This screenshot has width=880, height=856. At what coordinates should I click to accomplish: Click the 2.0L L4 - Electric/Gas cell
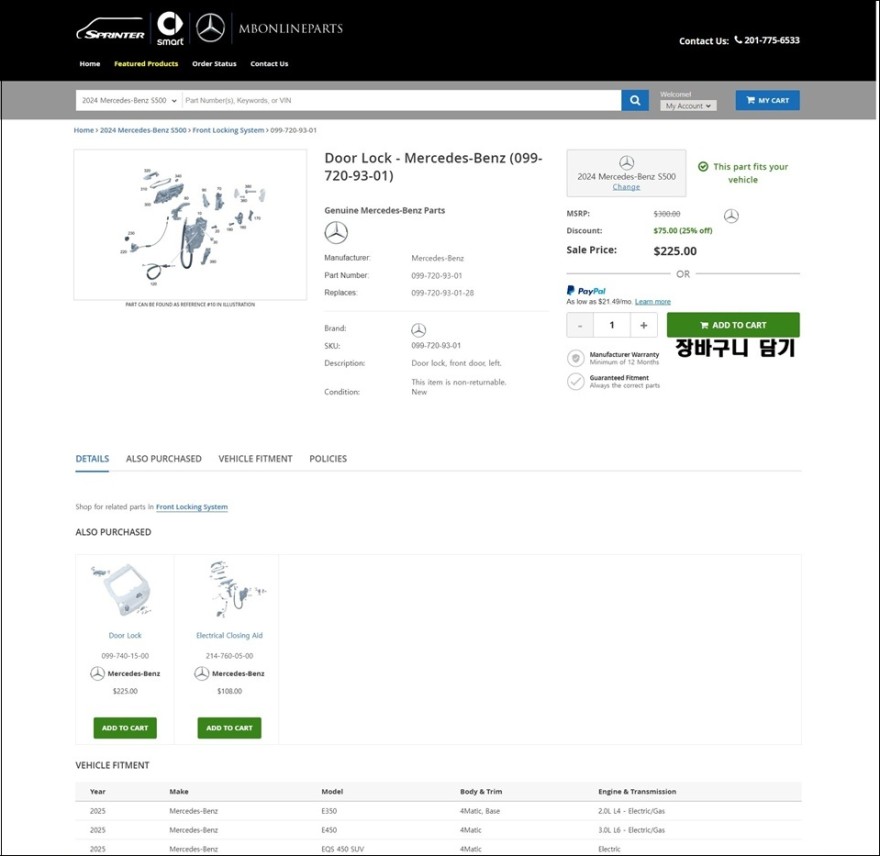(x=631, y=811)
